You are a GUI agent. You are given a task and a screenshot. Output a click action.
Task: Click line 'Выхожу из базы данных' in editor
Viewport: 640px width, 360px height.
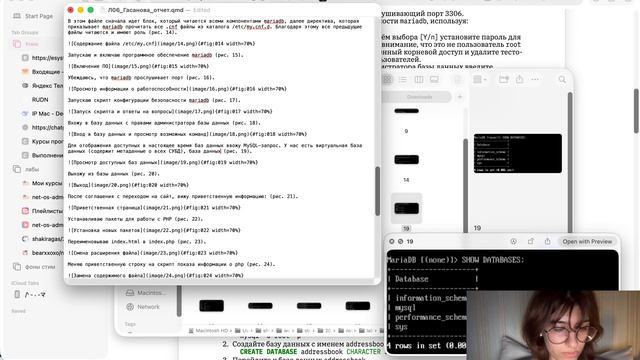114,173
